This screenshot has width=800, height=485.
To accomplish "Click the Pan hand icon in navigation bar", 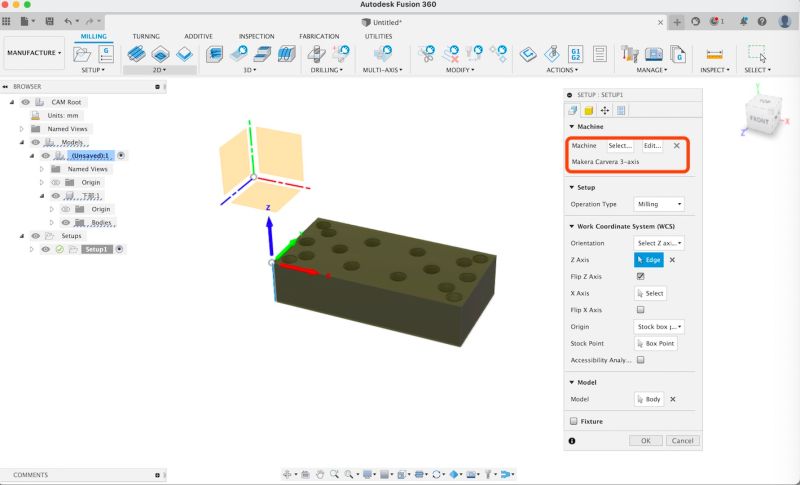I will [320, 474].
